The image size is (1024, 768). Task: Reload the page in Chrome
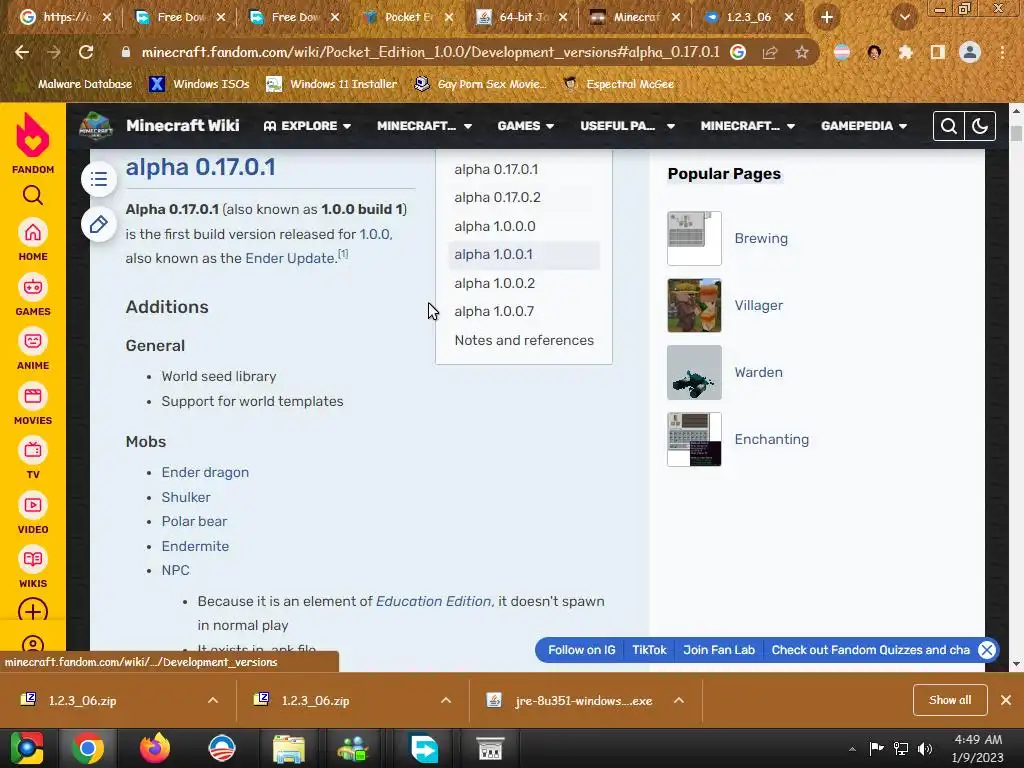coord(86,52)
